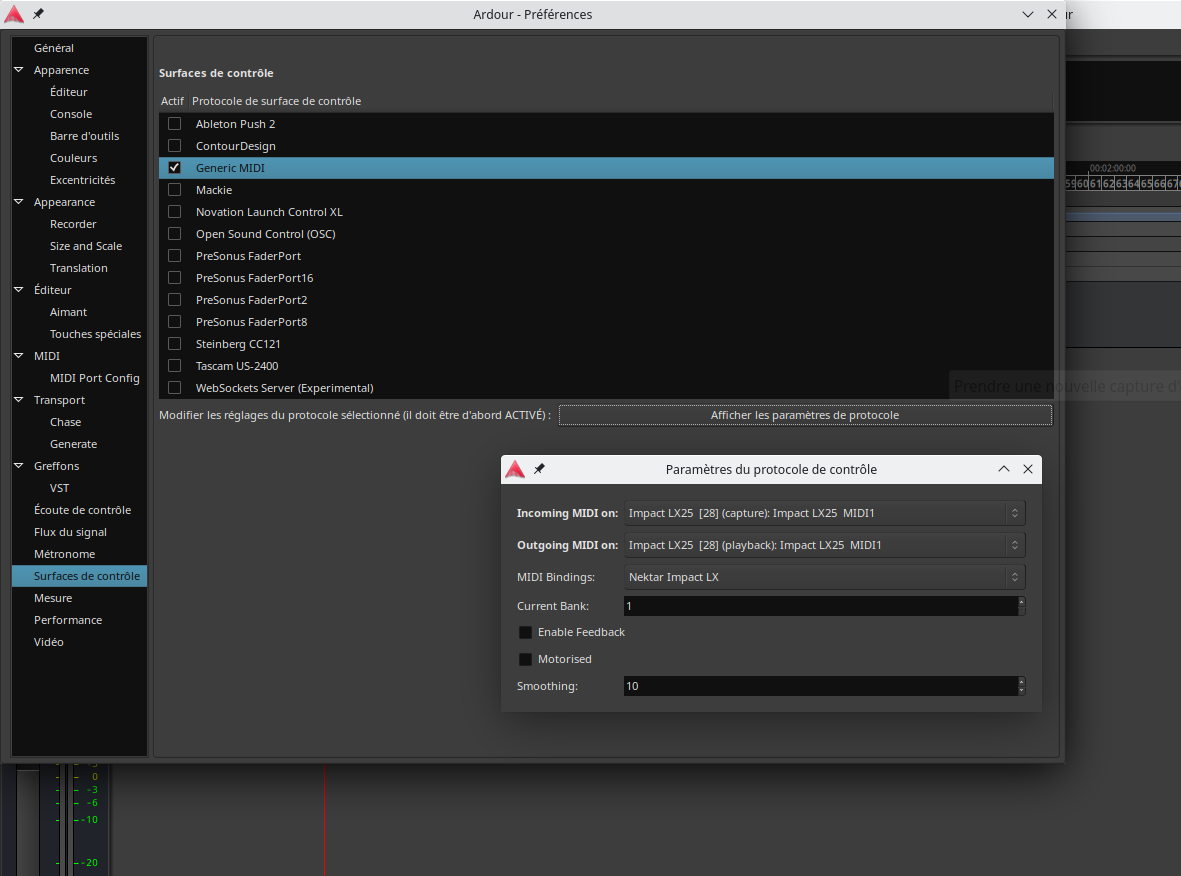Open the Général preferences page

pyautogui.click(x=53, y=47)
